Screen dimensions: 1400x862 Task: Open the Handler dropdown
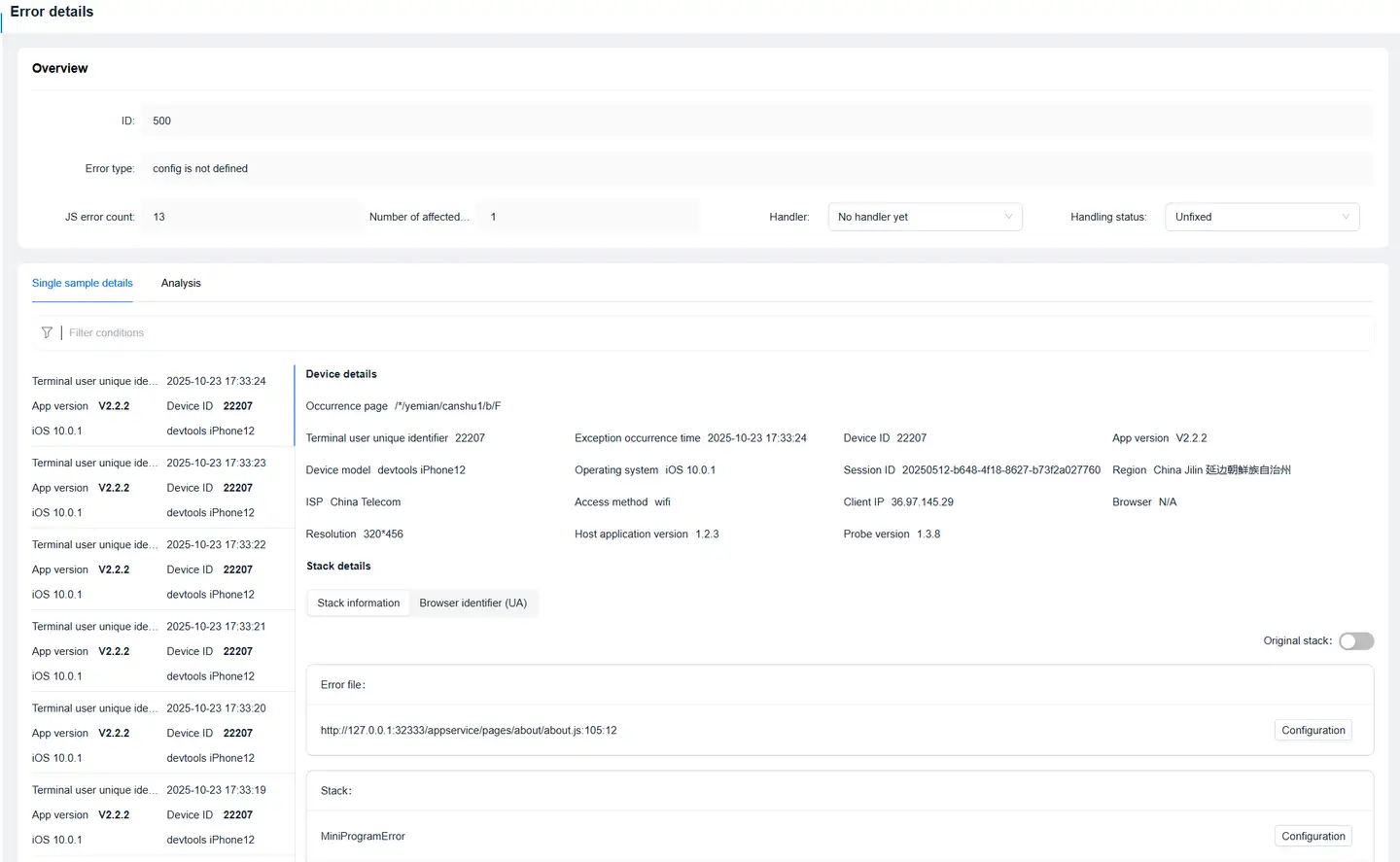924,217
